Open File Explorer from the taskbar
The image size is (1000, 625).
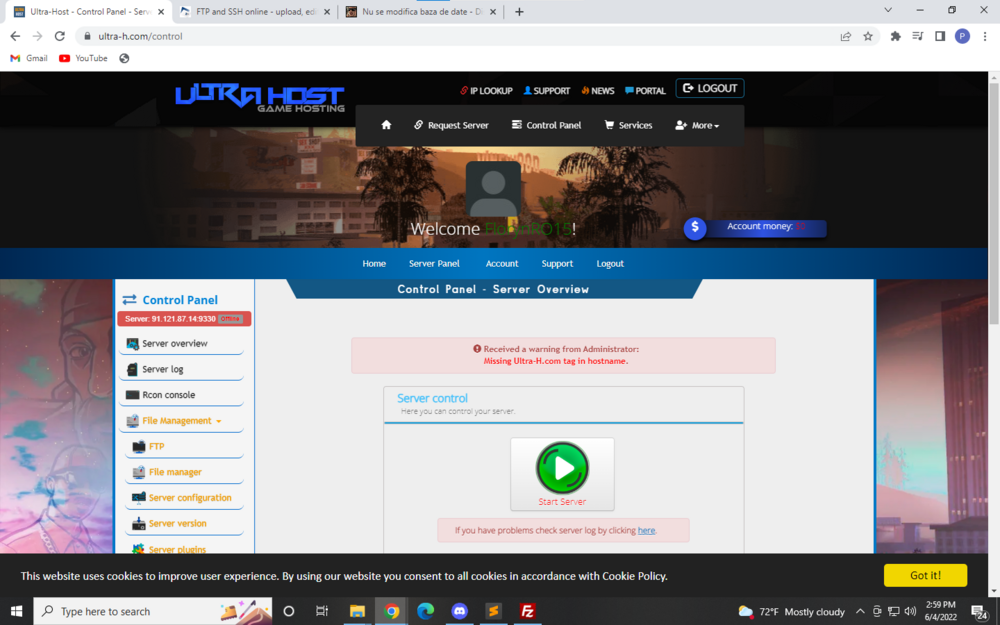point(357,611)
